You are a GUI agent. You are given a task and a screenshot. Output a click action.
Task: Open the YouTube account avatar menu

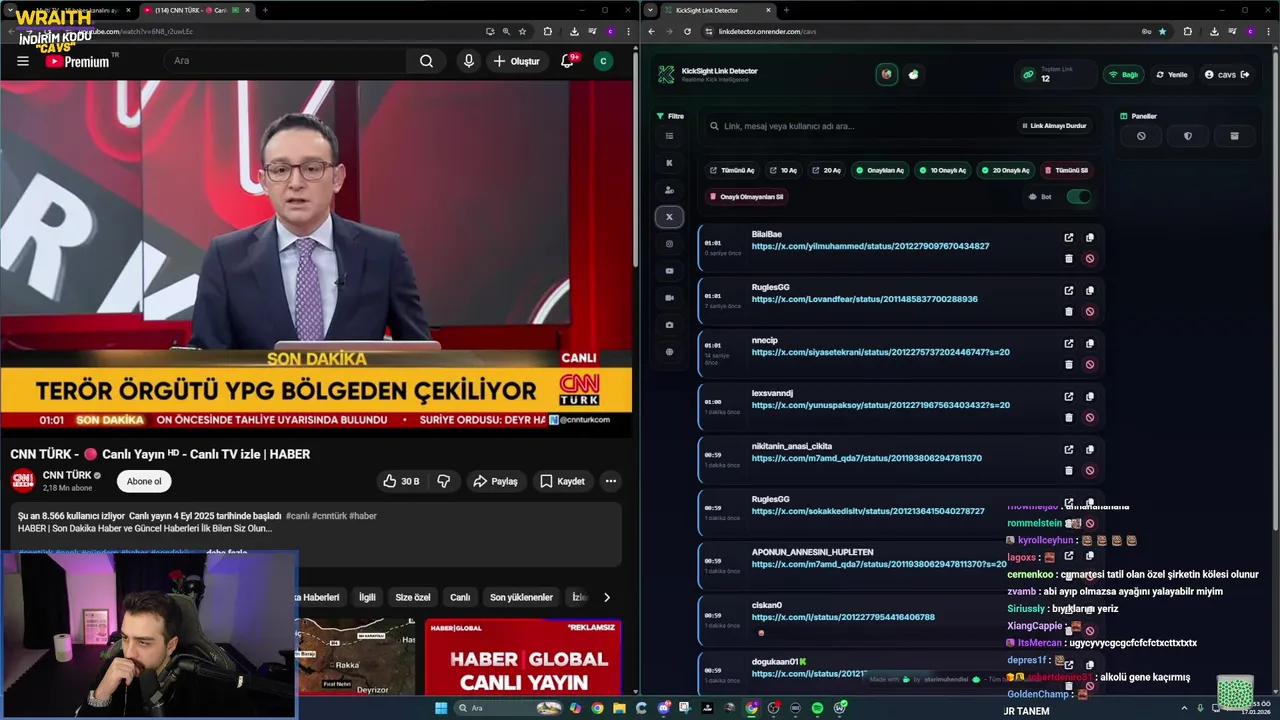(603, 61)
